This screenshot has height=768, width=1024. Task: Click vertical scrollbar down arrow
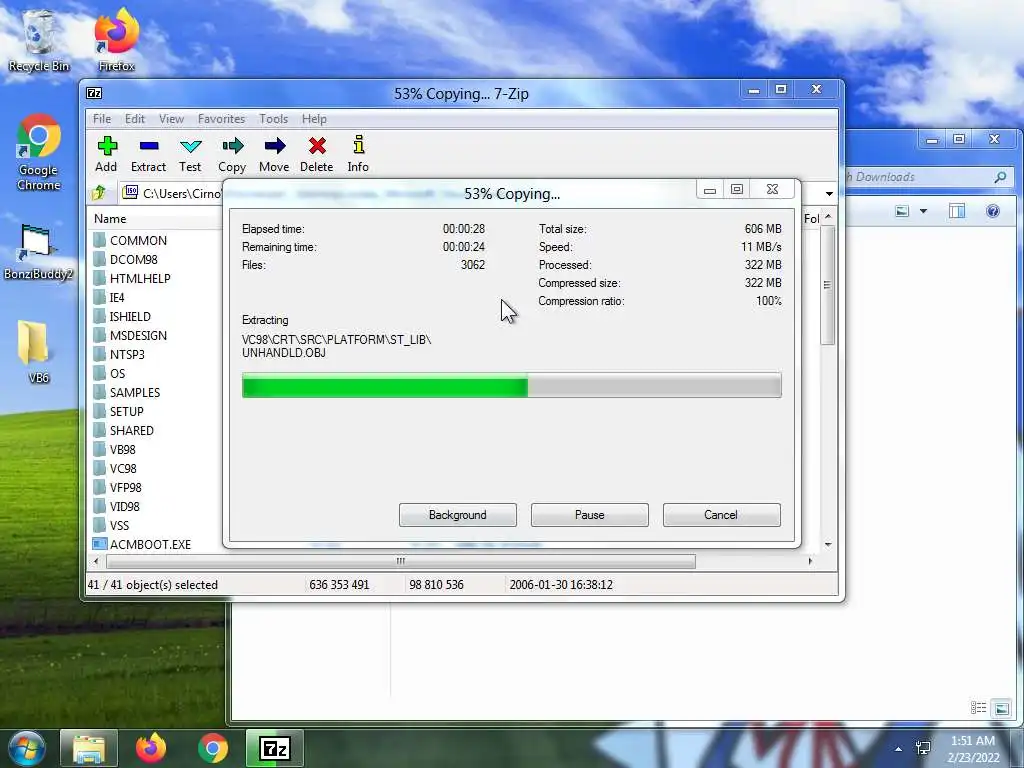(828, 544)
